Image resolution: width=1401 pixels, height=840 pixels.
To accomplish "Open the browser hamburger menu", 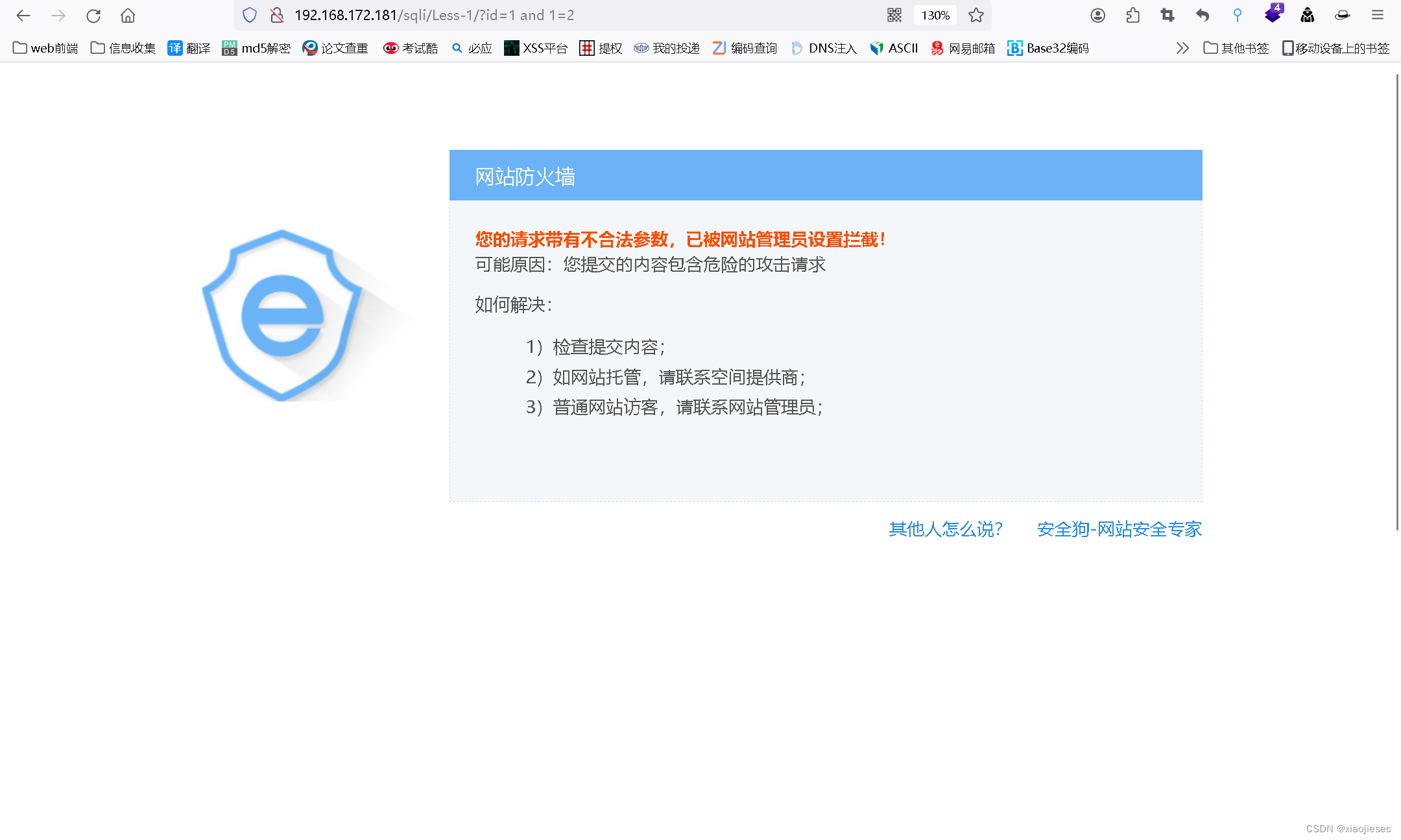I will point(1378,16).
